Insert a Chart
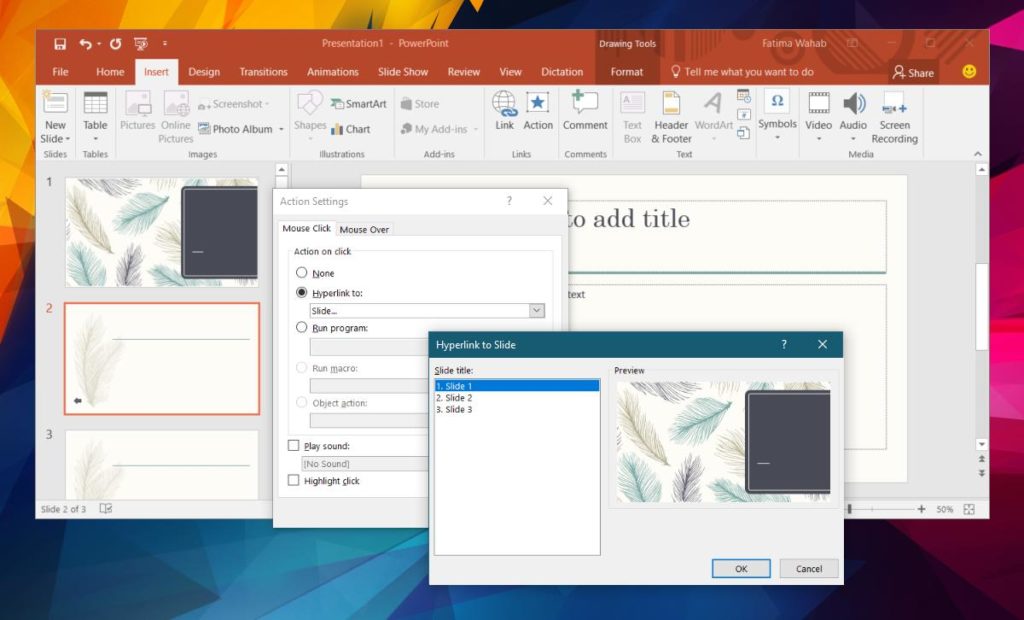 pos(352,128)
